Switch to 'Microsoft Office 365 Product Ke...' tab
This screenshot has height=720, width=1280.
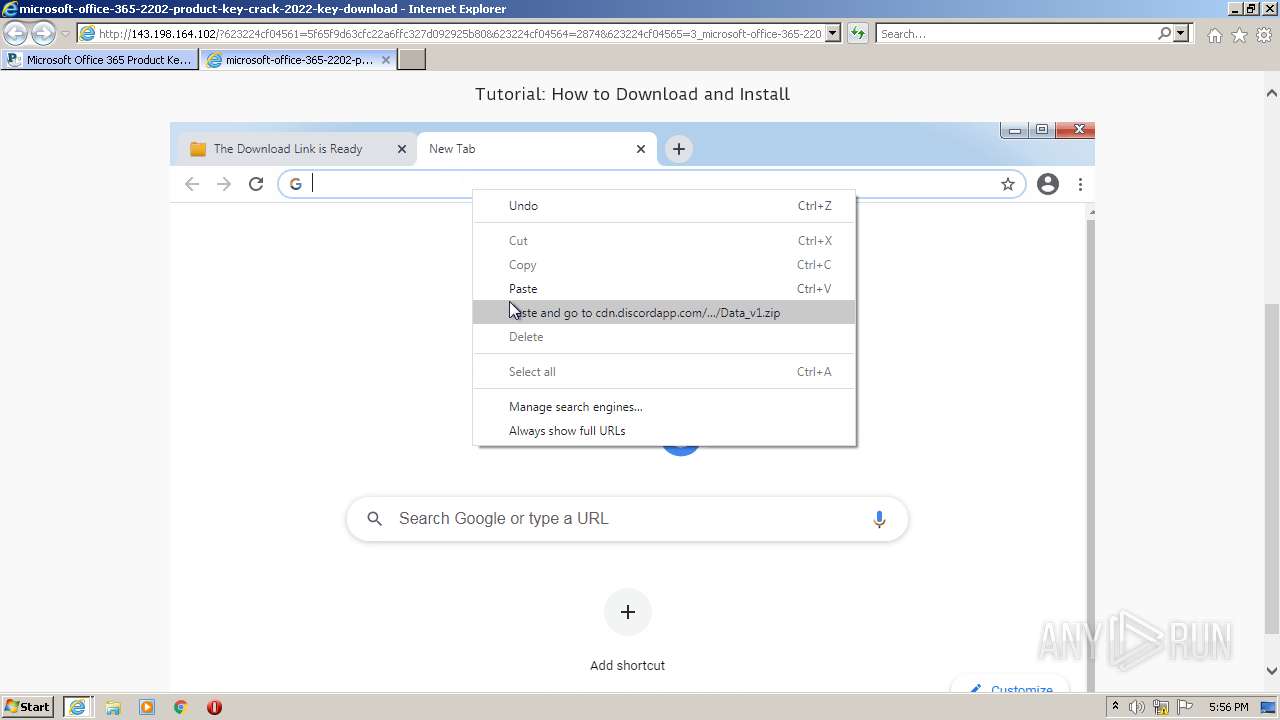pyautogui.click(x=100, y=60)
